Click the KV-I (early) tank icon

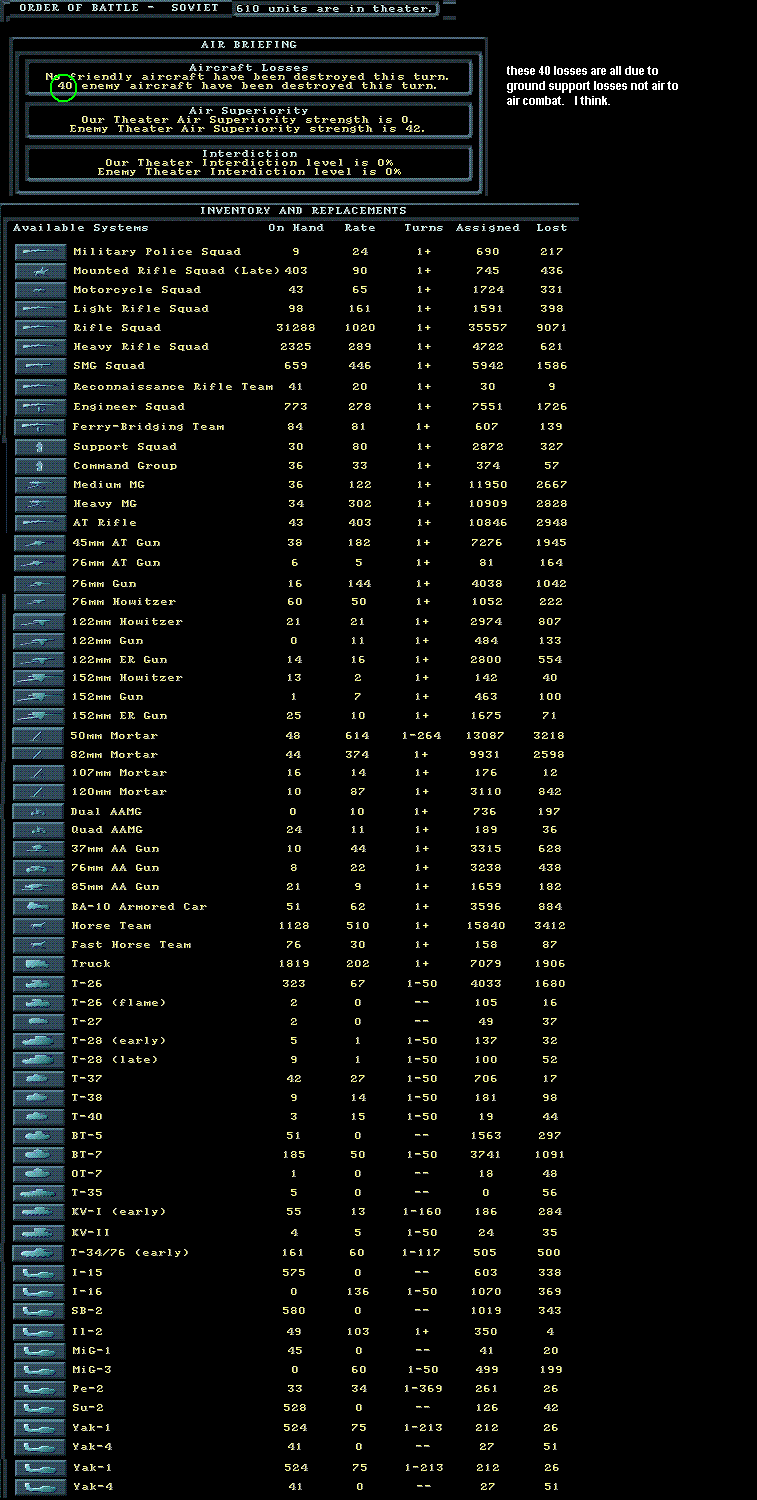41,1212
